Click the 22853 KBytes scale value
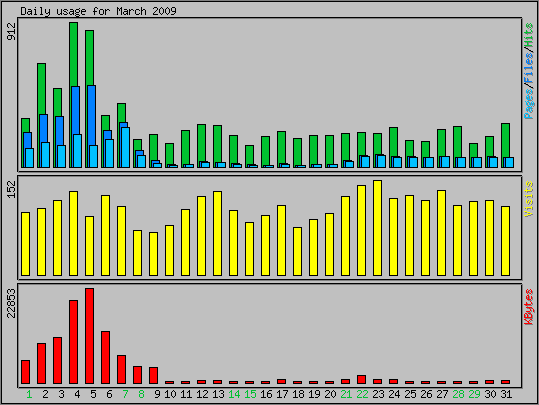539x405 pixels. point(12,304)
